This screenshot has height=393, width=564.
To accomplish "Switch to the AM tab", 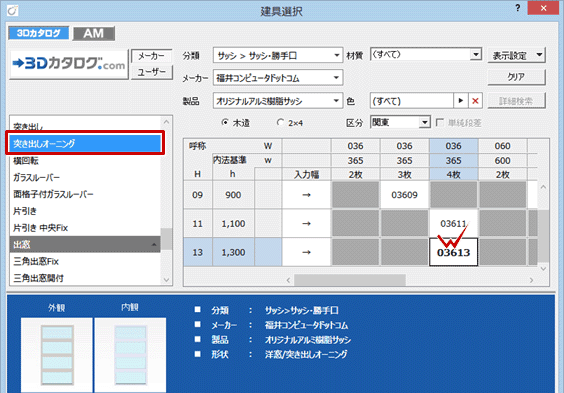I will pos(94,33).
